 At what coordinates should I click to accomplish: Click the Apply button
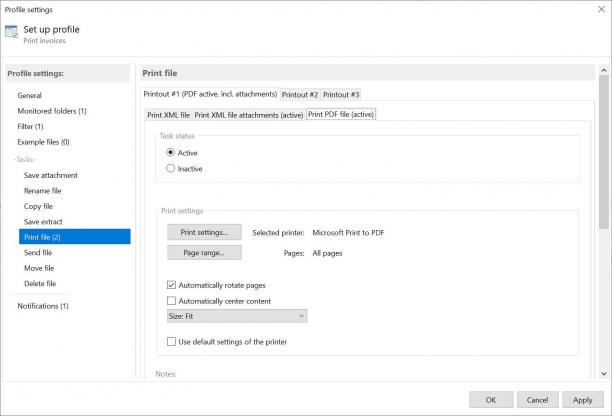coord(583,400)
